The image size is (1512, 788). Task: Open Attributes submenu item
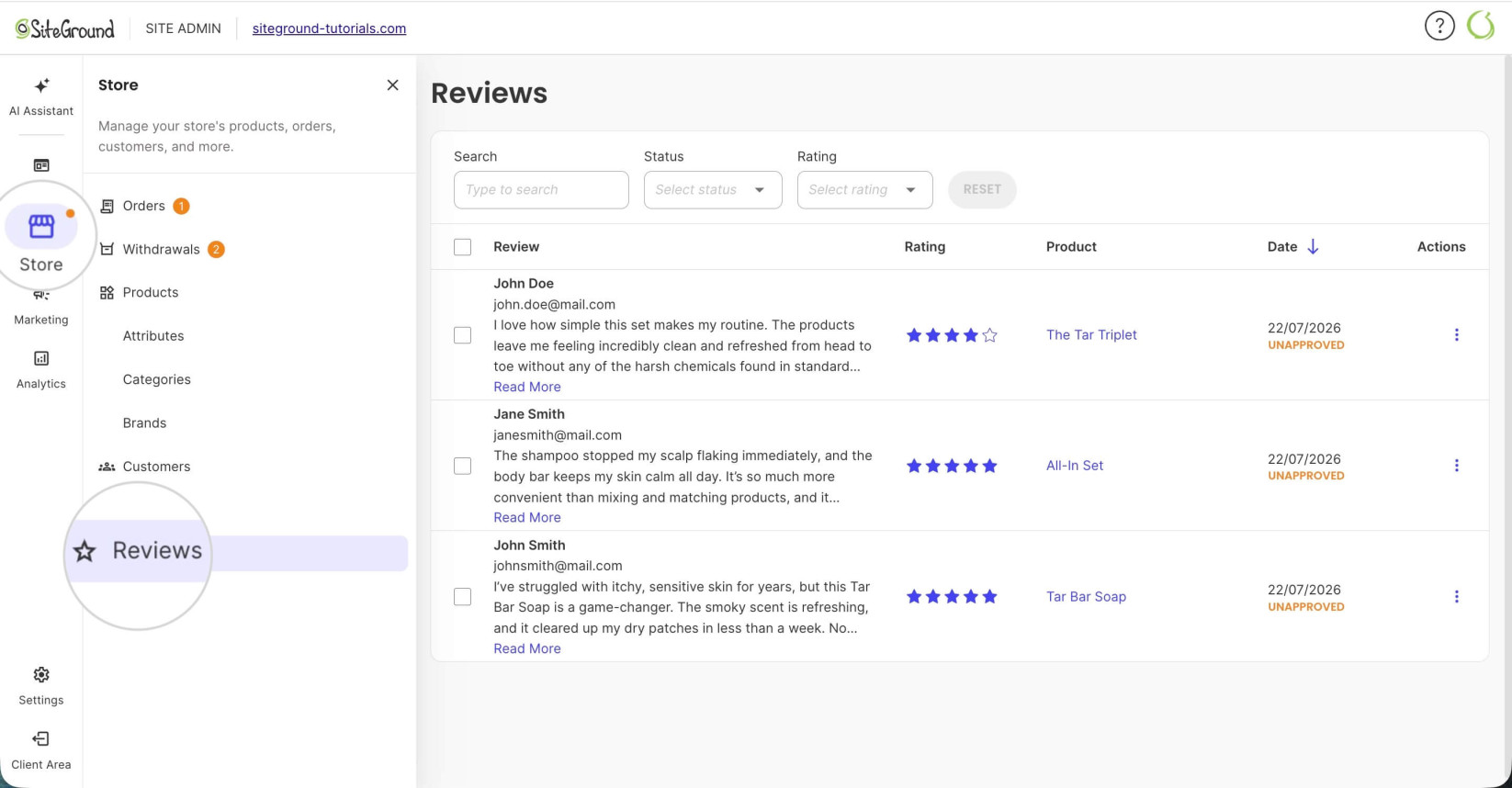pyautogui.click(x=153, y=336)
